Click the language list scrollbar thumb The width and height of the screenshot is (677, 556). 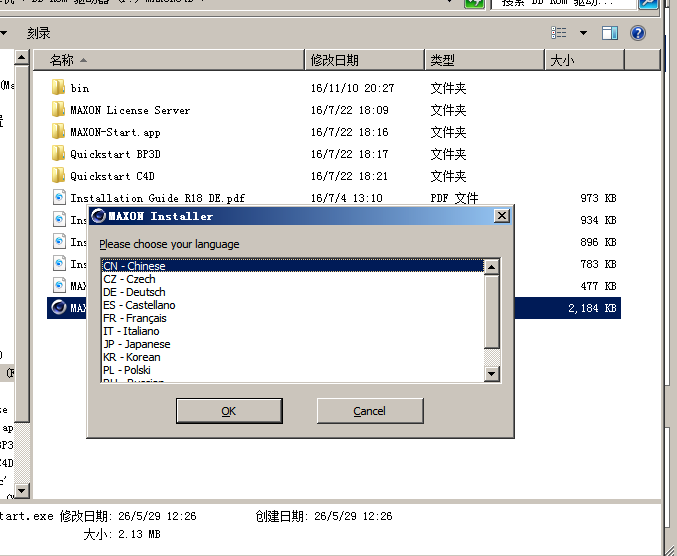[492, 312]
